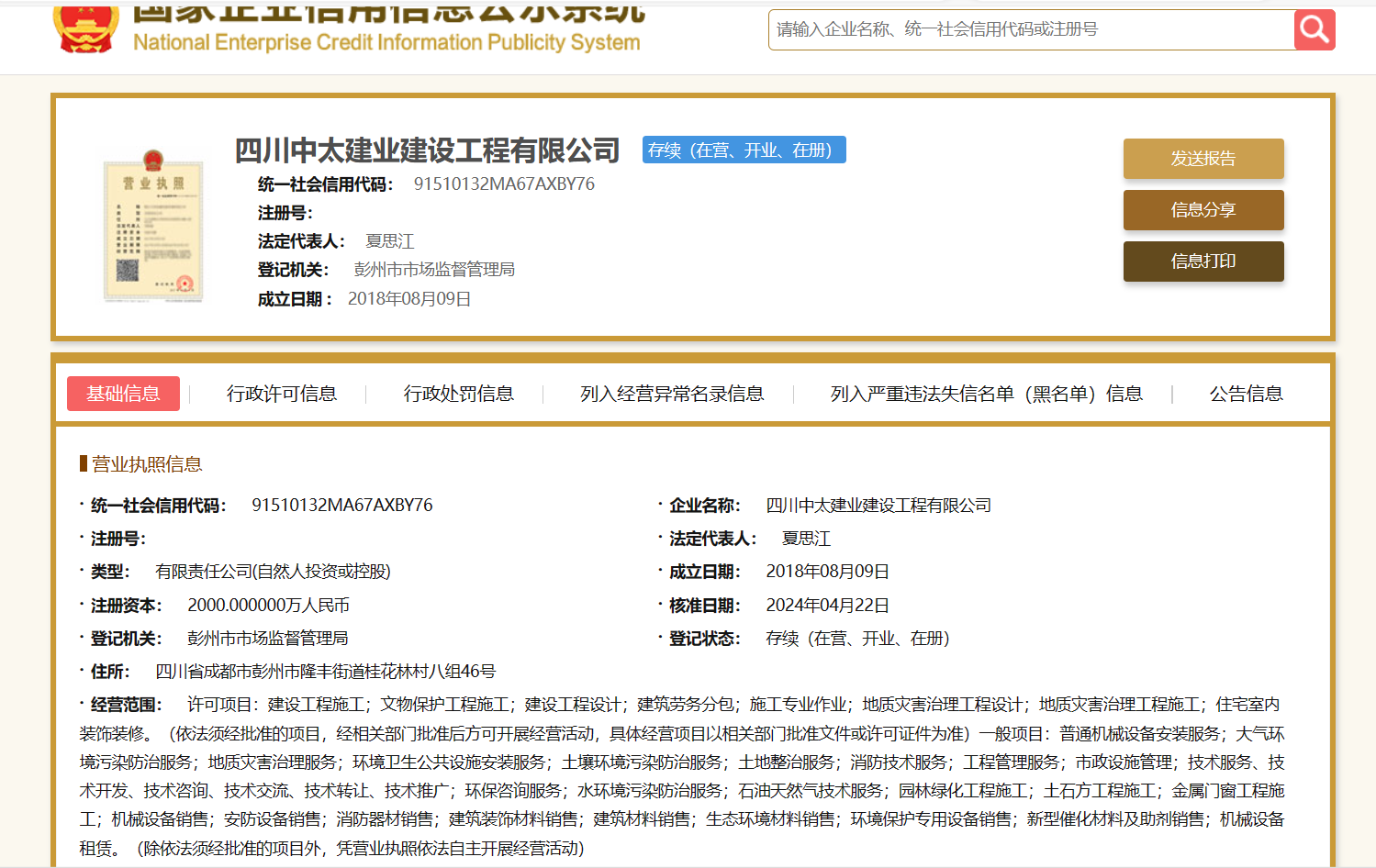Screen dimensions: 1376x868
Task: Focus the enterprise name search field
Action: pos(1031,30)
